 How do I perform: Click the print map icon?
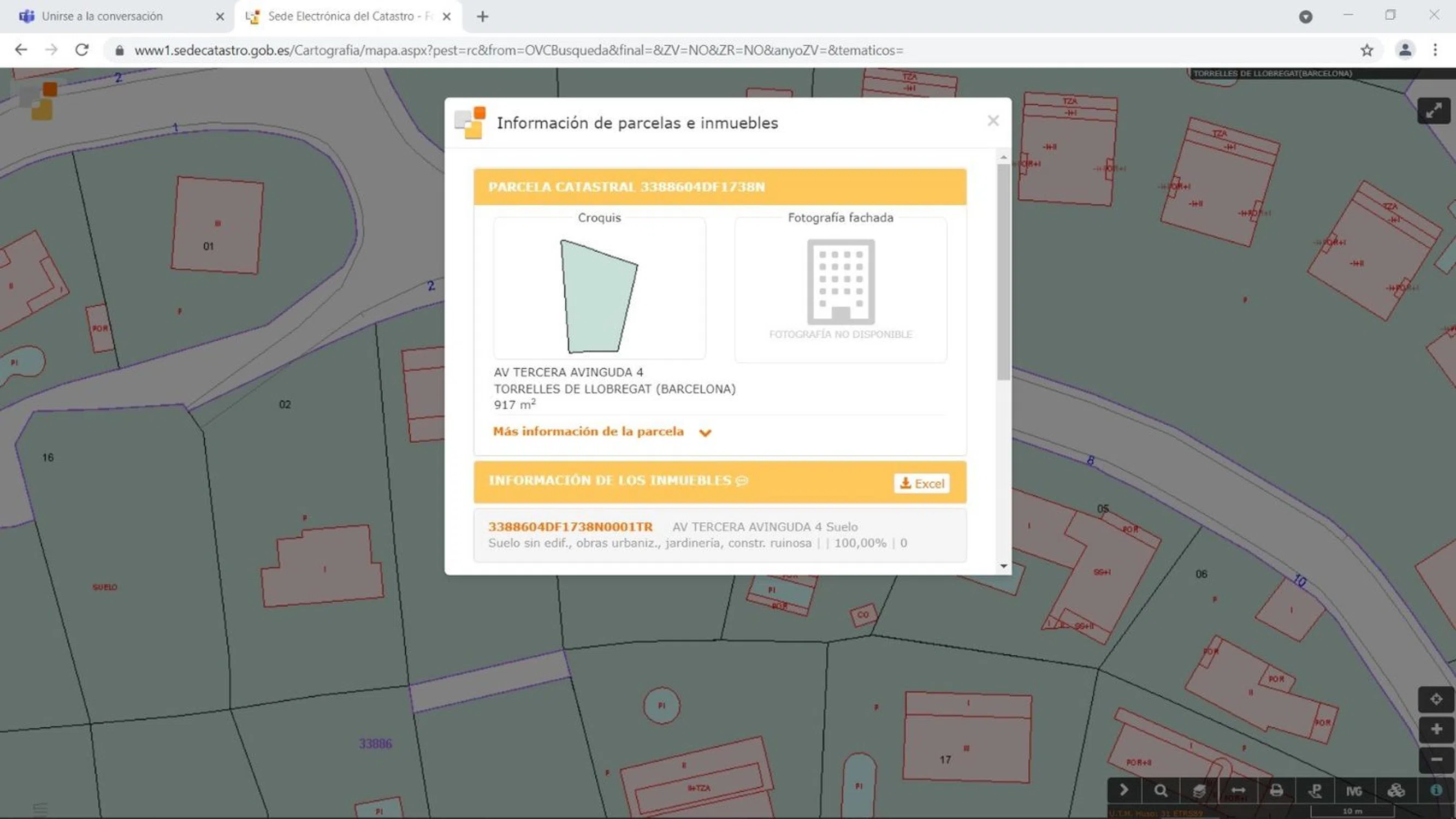click(1276, 790)
